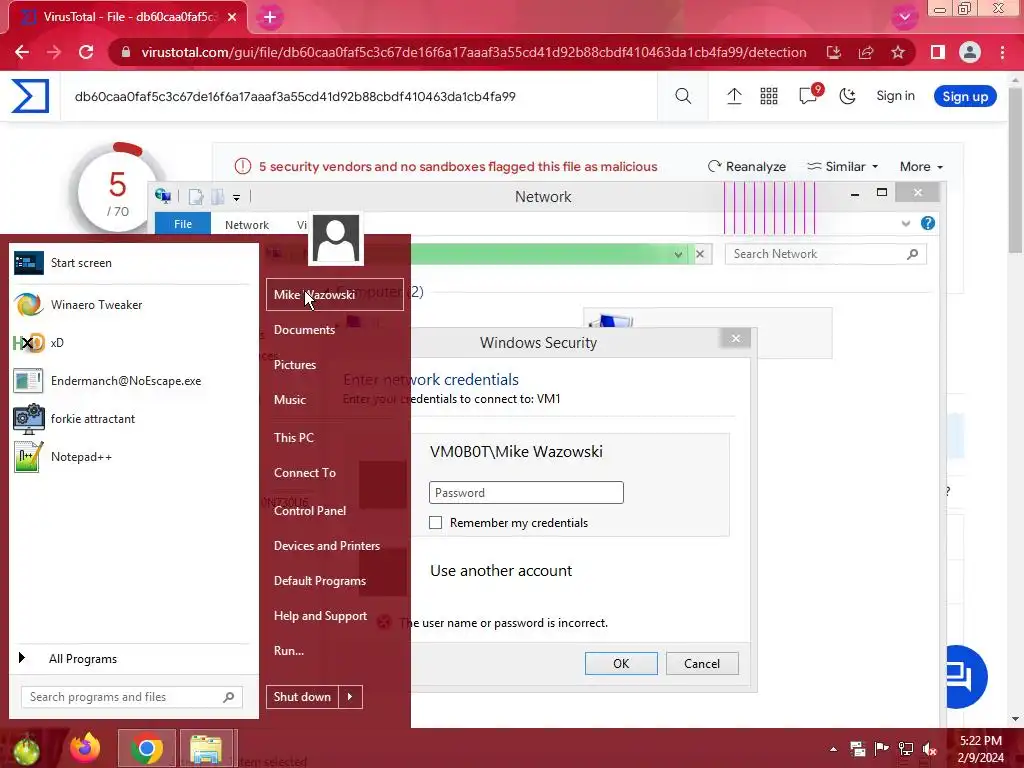The image size is (1024, 768).
Task: Click Cancel in Windows Security dialog
Action: click(x=702, y=664)
